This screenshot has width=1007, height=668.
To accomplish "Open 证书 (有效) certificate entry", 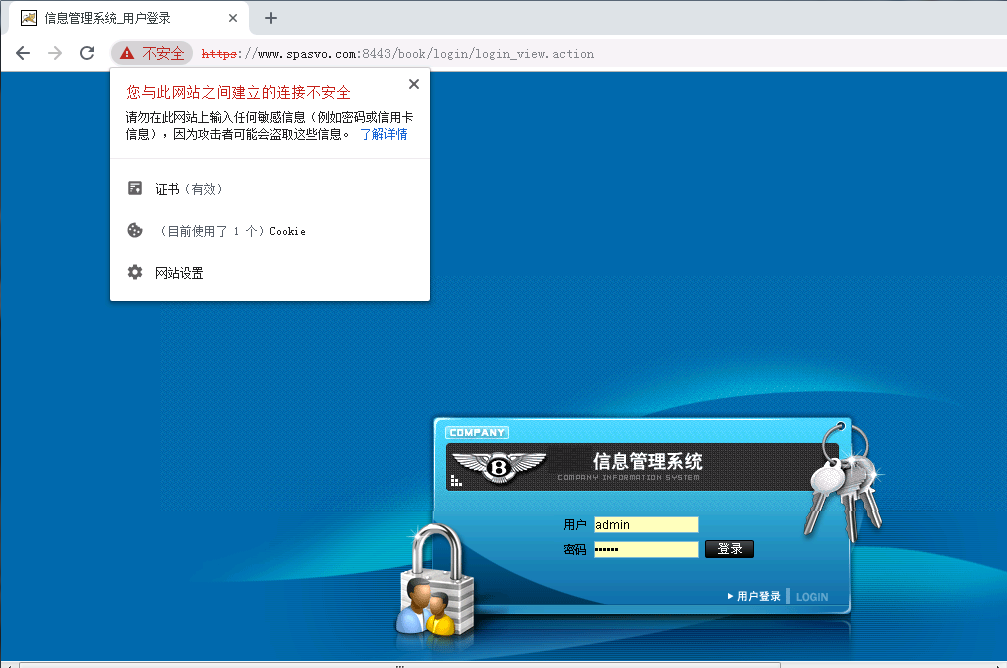I will point(188,189).
